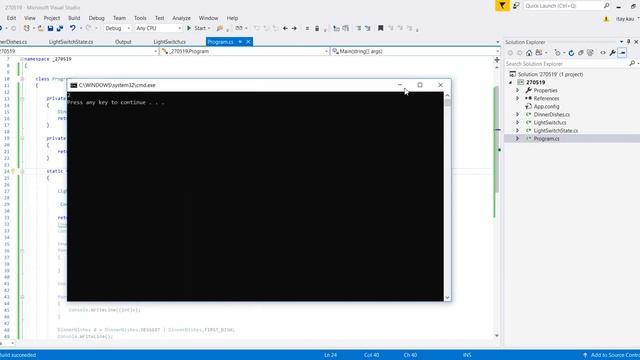Click the Home icon in Solution Explorer
This screenshot has height=360, width=640.
point(529,53)
